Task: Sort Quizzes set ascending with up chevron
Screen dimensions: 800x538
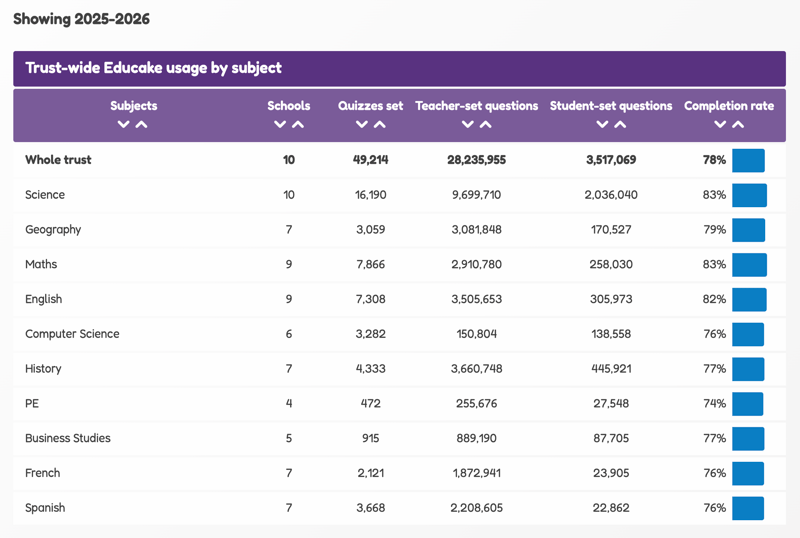Action: point(380,124)
